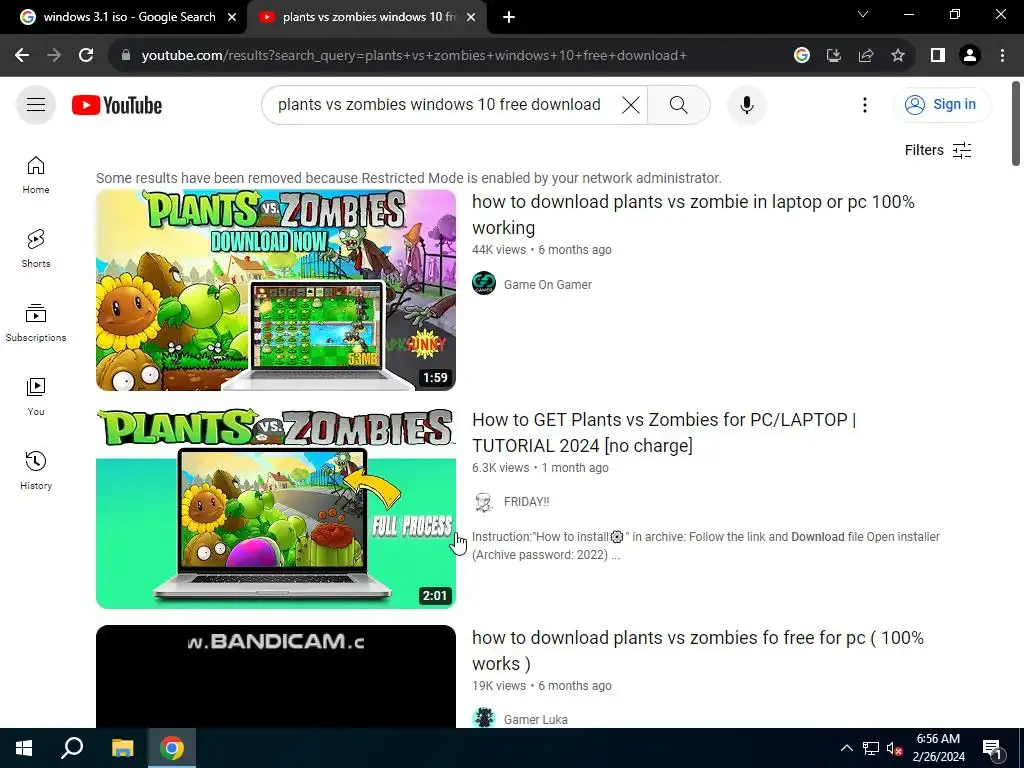Open File Explorer from the taskbar
Image resolution: width=1024 pixels, height=768 pixels.
coord(122,748)
